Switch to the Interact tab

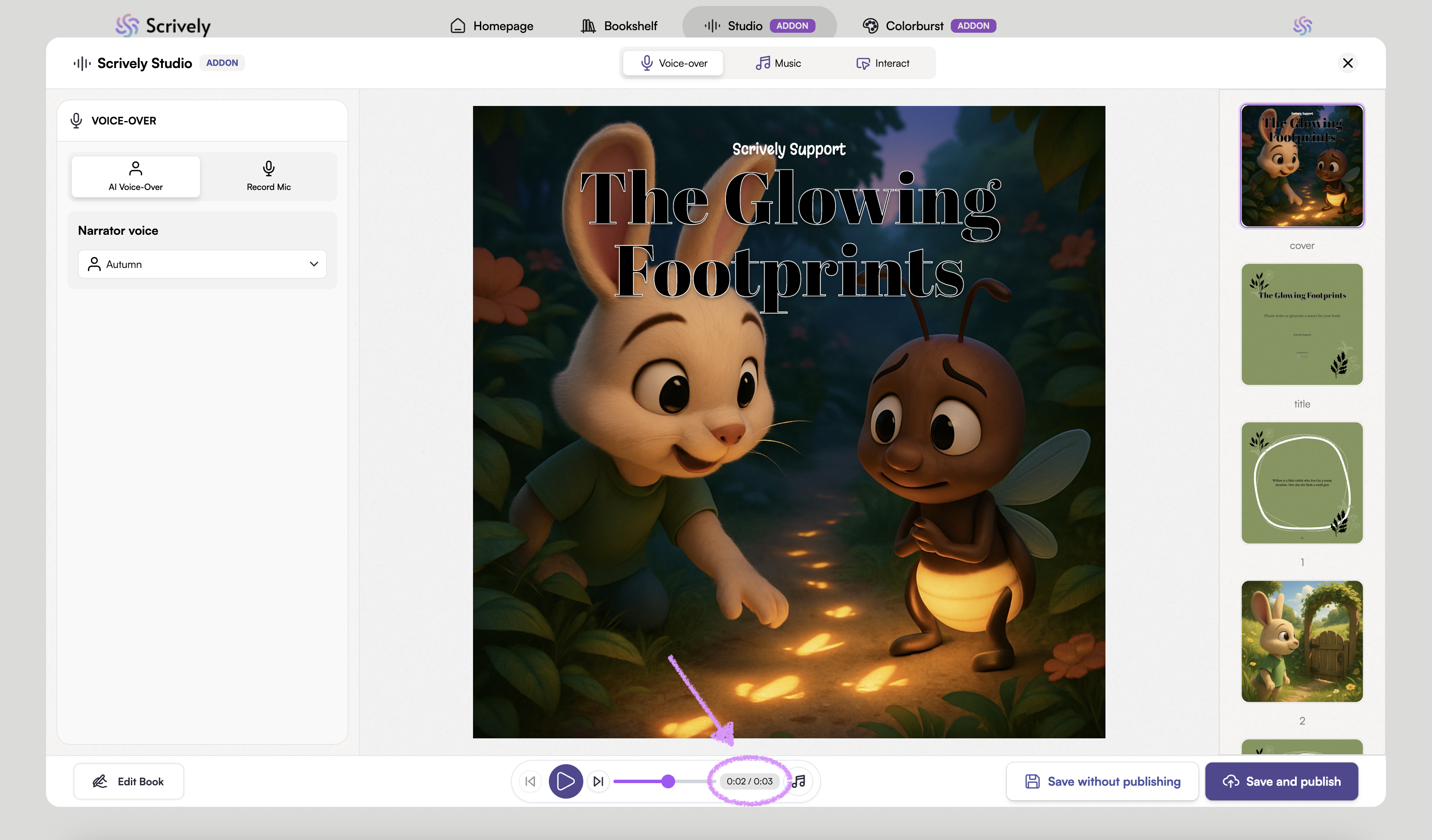pos(882,63)
